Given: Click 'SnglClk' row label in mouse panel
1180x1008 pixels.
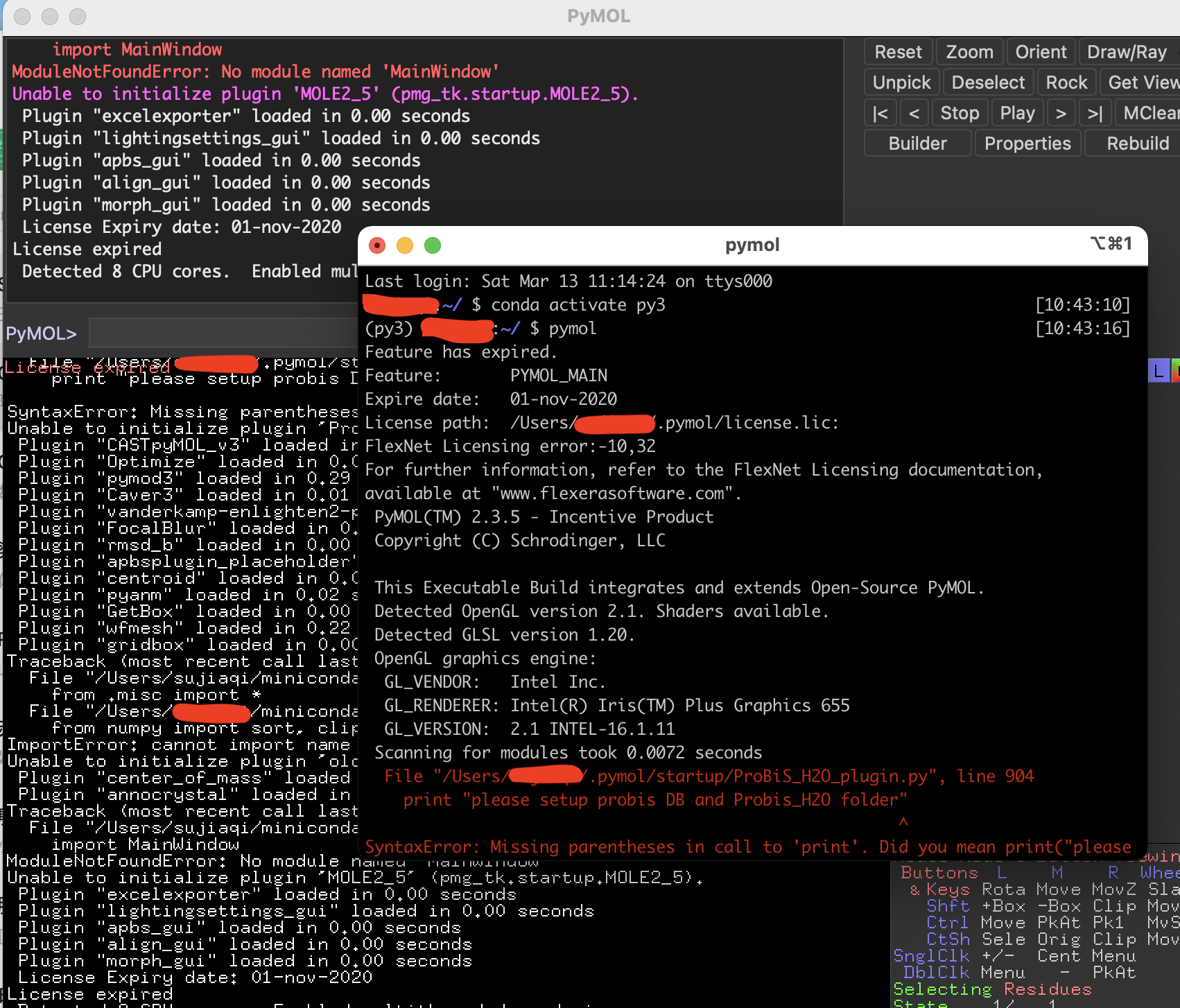Looking at the screenshot, I should pyautogui.click(x=931, y=956).
